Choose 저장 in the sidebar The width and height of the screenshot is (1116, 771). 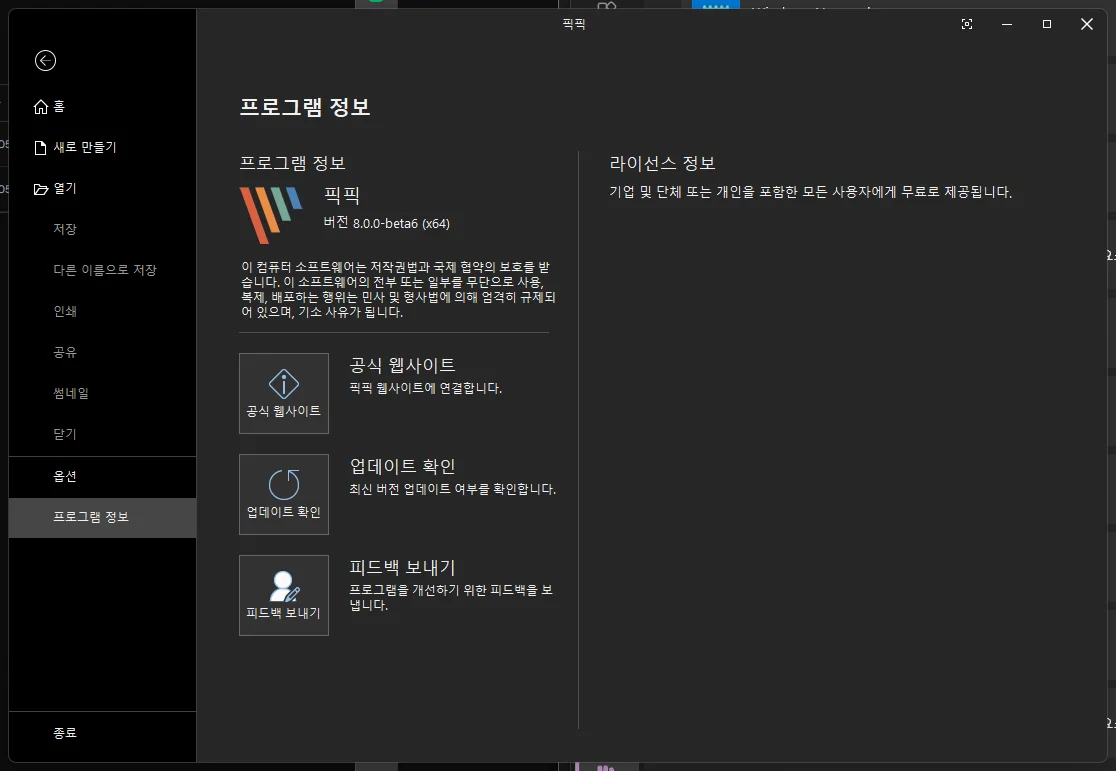pyautogui.click(x=102, y=229)
